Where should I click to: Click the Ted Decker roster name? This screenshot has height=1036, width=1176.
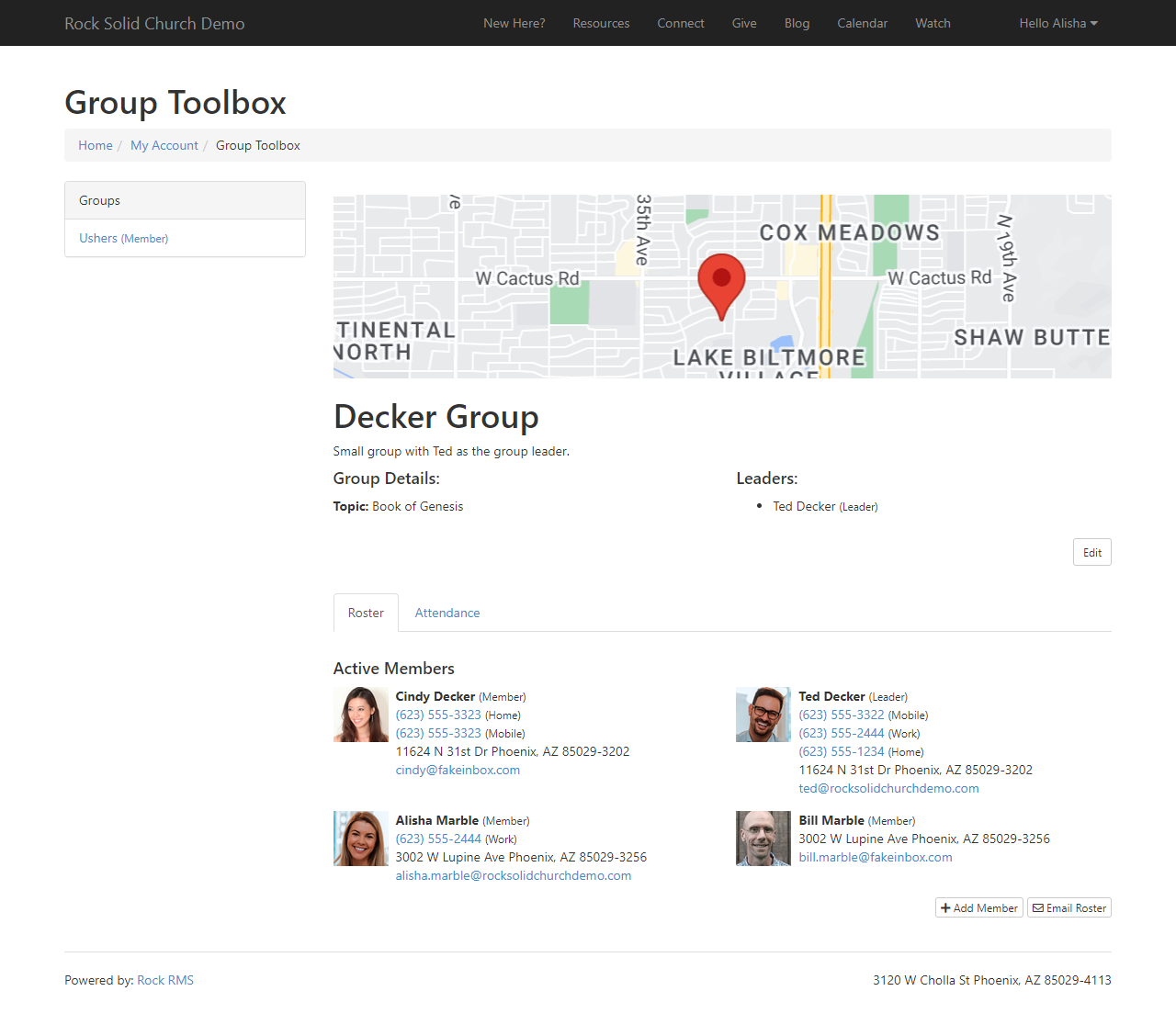[x=831, y=696]
